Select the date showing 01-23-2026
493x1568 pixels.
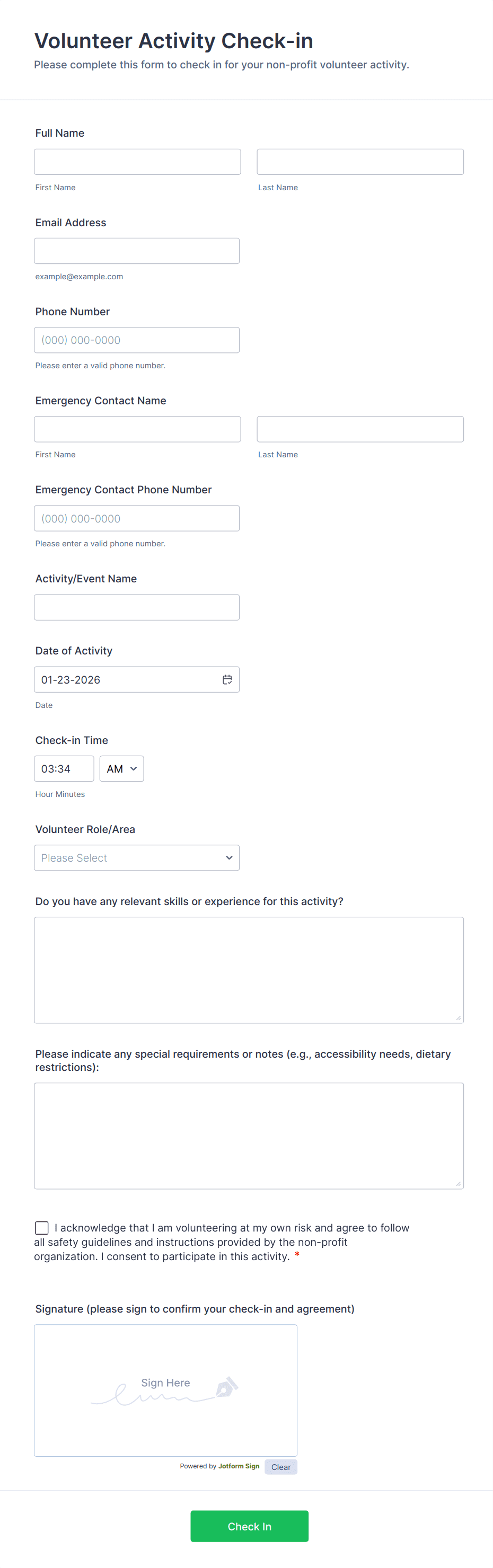pos(122,679)
